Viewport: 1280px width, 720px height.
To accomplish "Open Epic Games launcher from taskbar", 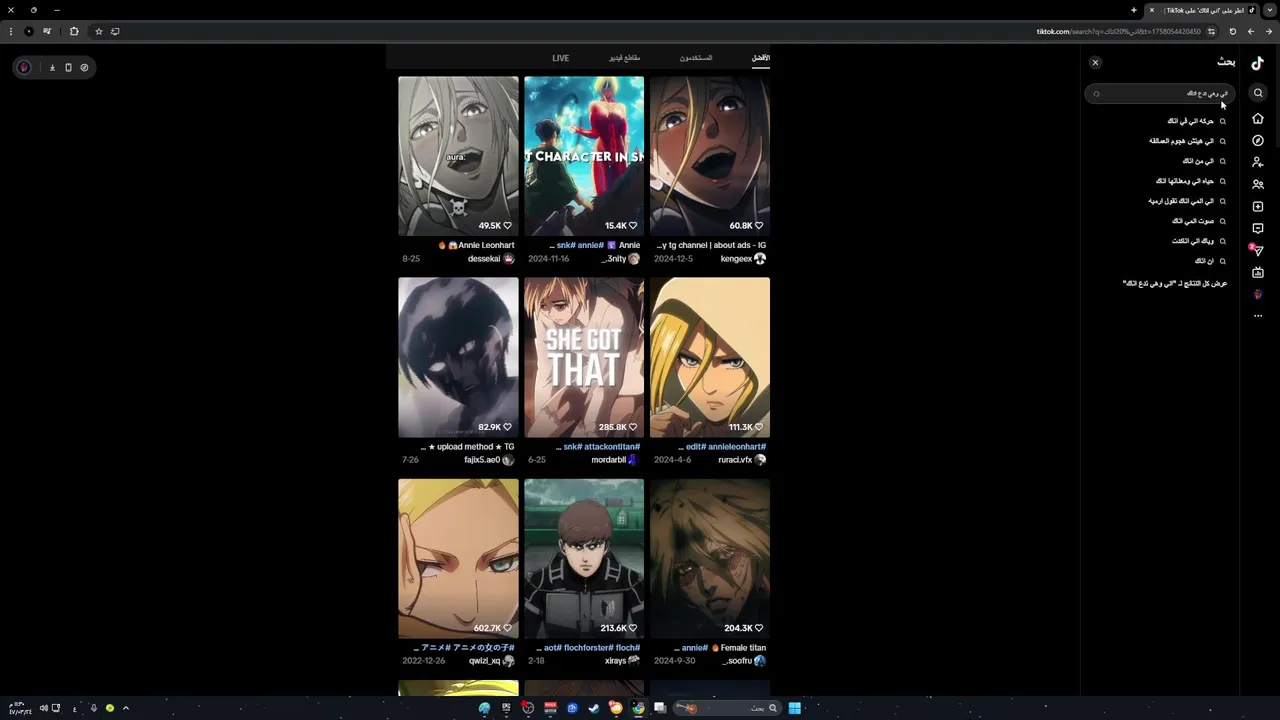I will (506, 708).
